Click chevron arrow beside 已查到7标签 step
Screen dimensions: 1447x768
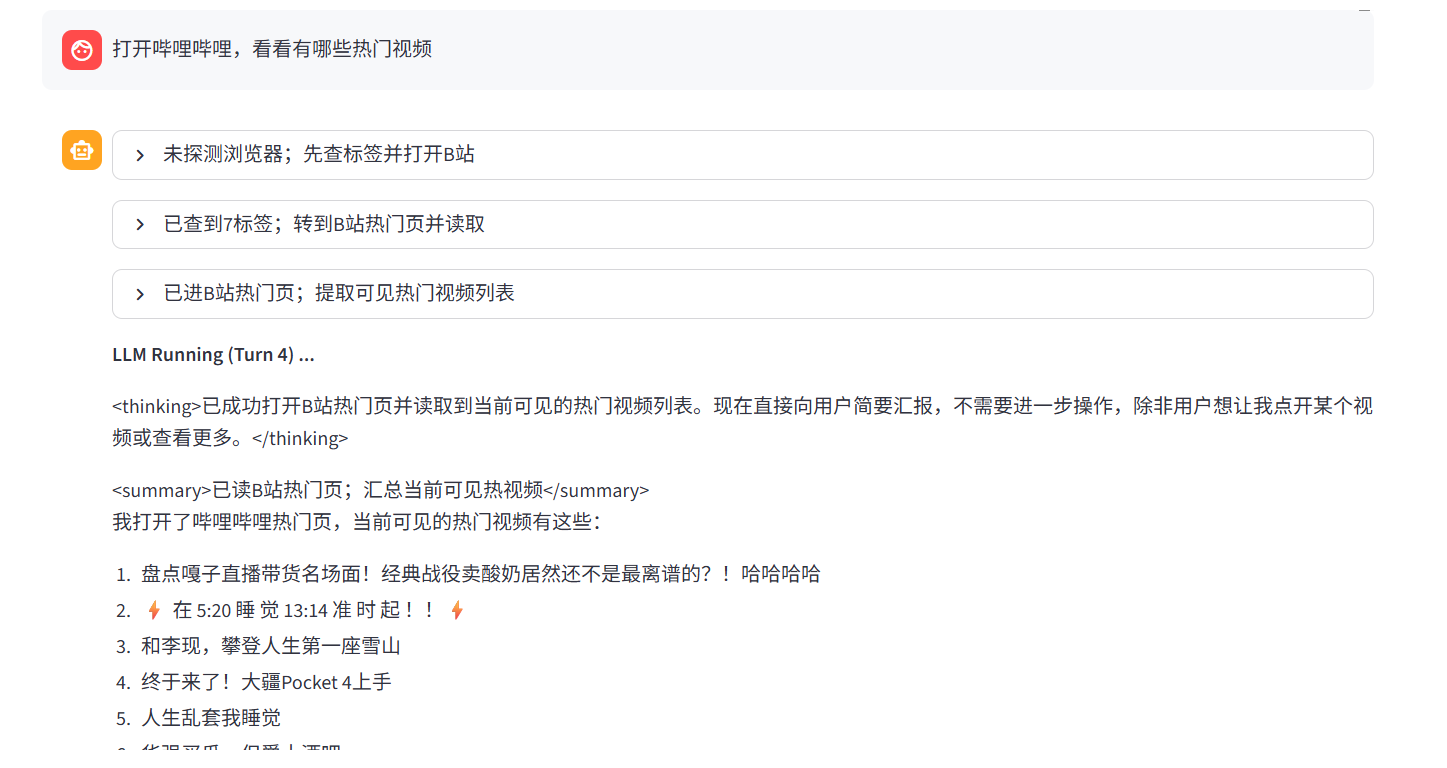coord(140,224)
